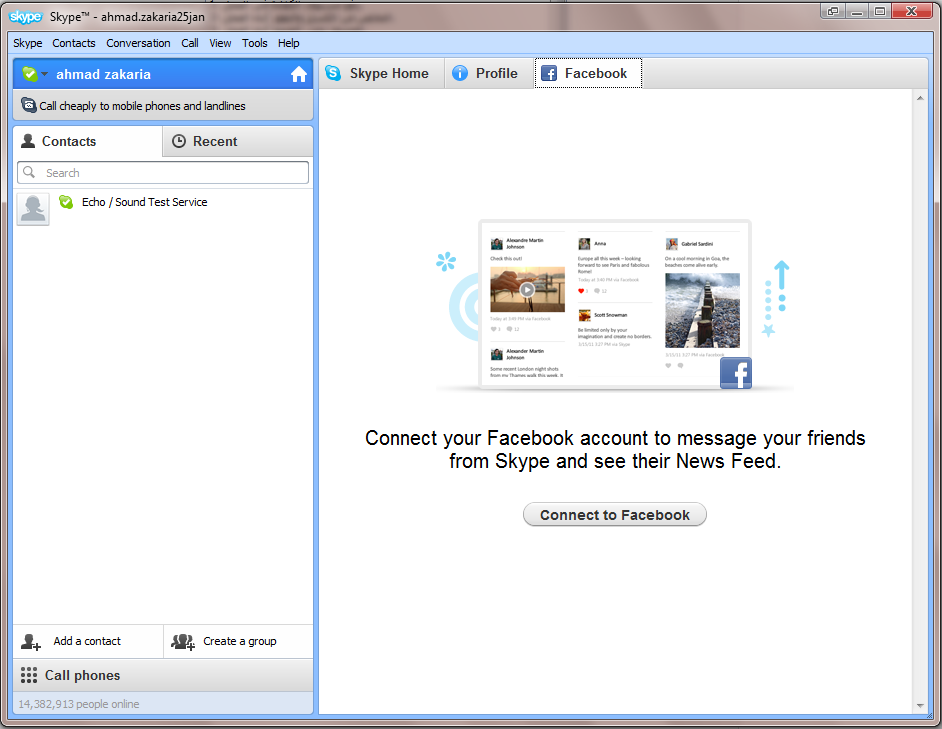The height and width of the screenshot is (729, 942).
Task: Click the add contact person-plus icon
Action: tap(31, 642)
